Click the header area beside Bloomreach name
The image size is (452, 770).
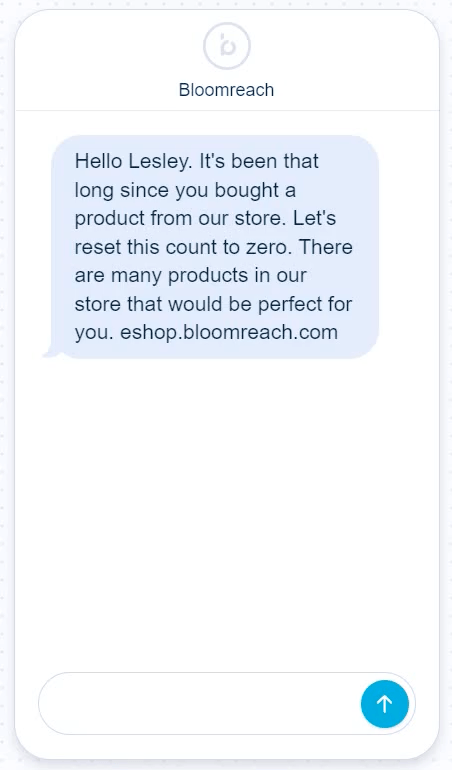354,90
